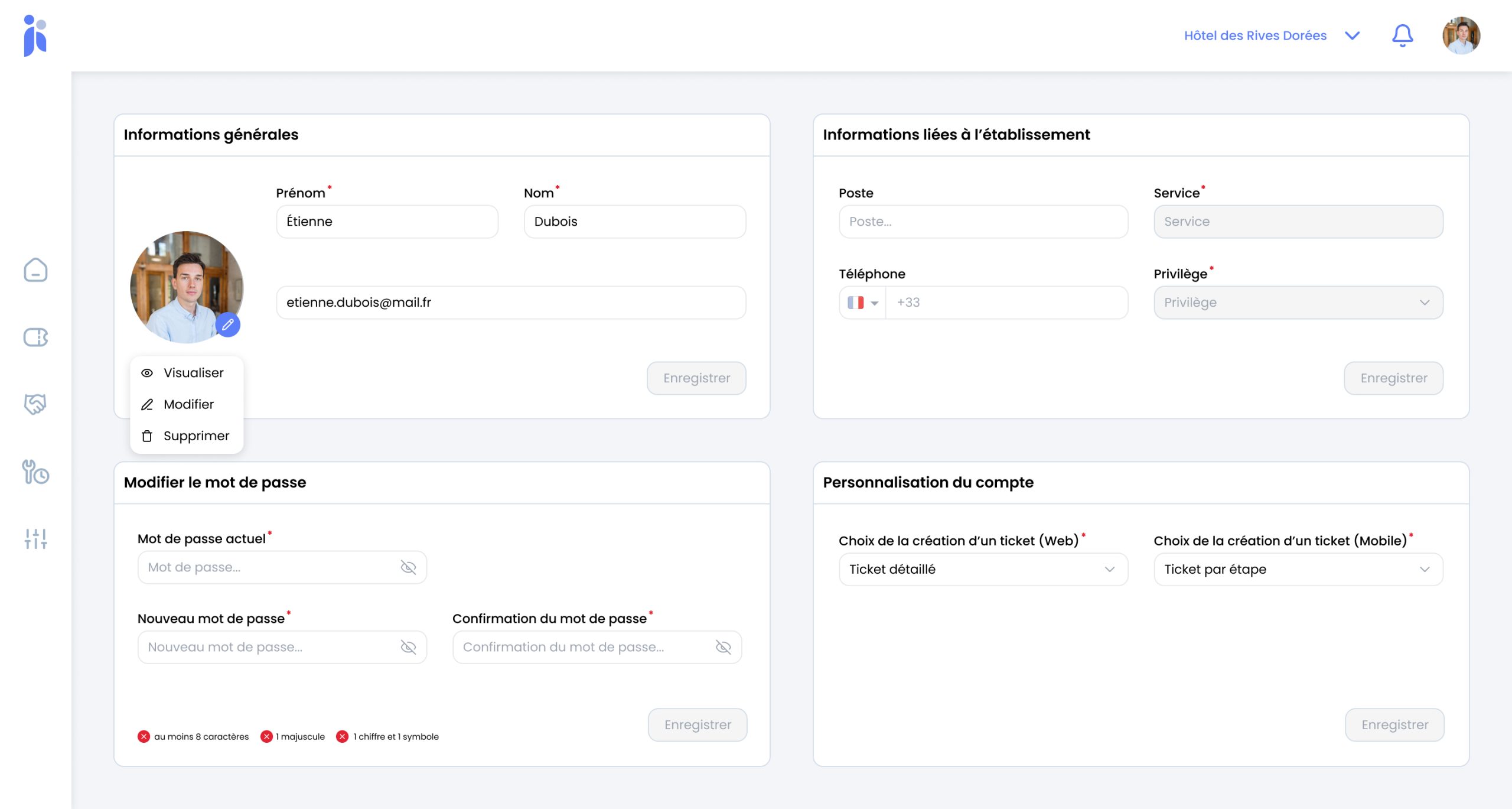Click the email address input field
Image resolution: width=1512 pixels, height=809 pixels.
[x=510, y=303]
